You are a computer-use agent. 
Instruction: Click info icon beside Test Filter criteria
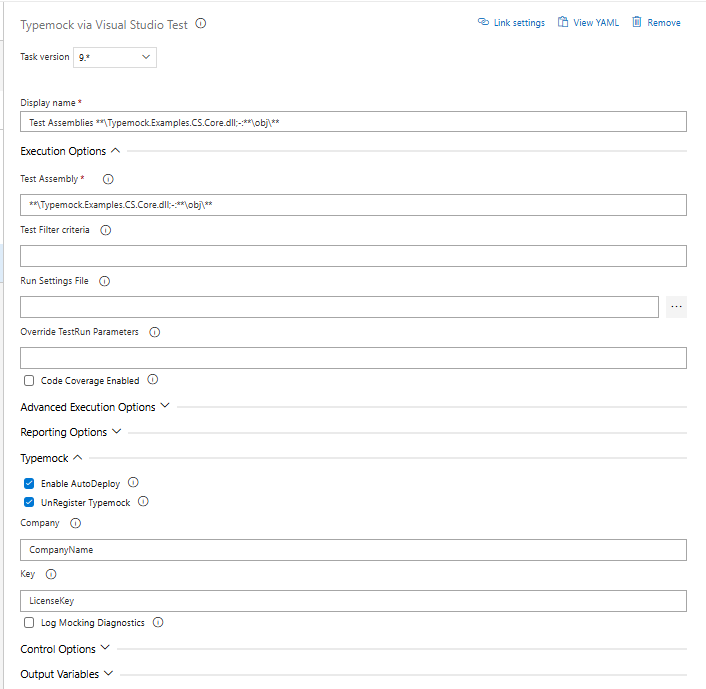[106, 230]
